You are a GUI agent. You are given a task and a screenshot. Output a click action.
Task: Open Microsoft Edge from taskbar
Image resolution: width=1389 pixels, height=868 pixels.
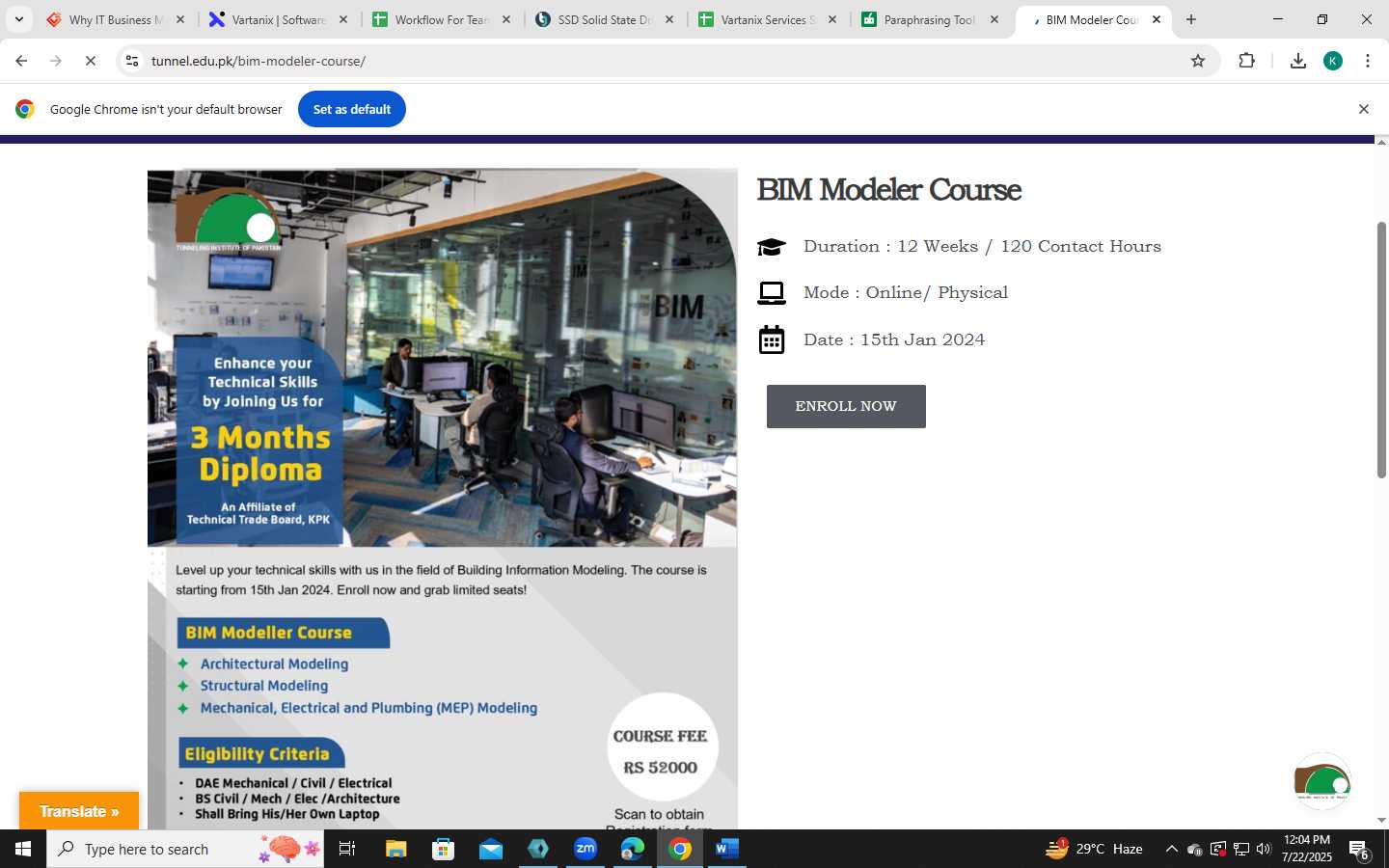pyautogui.click(x=633, y=849)
